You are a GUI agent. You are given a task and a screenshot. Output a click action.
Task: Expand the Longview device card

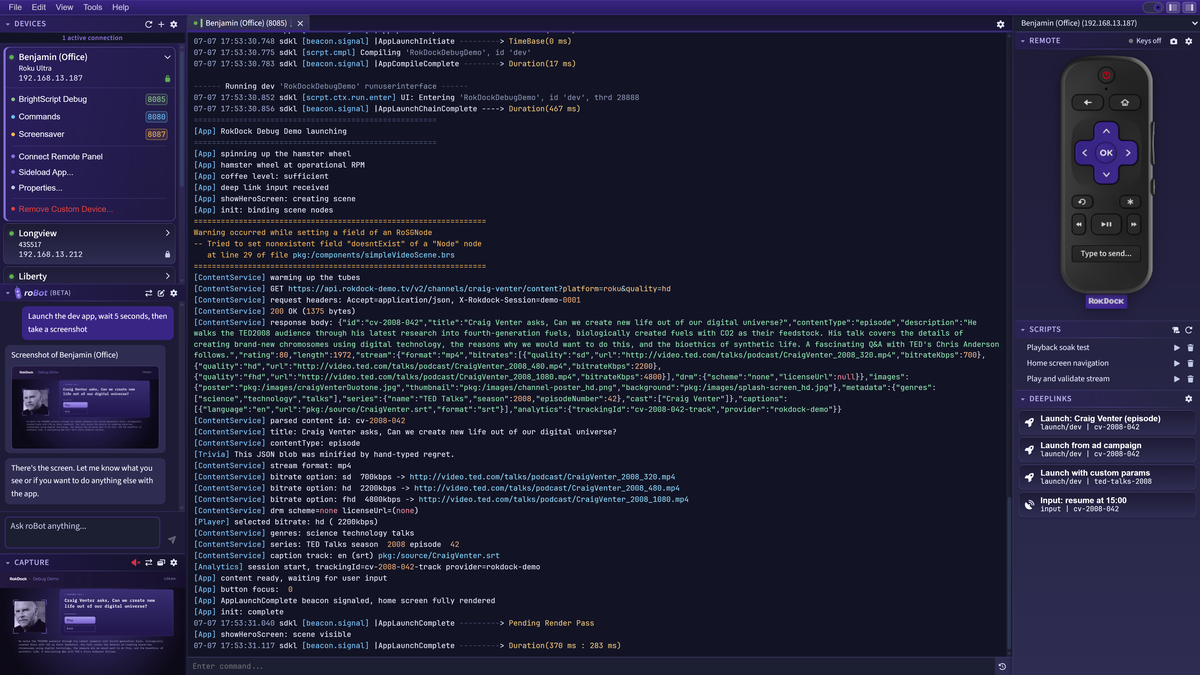(168, 233)
